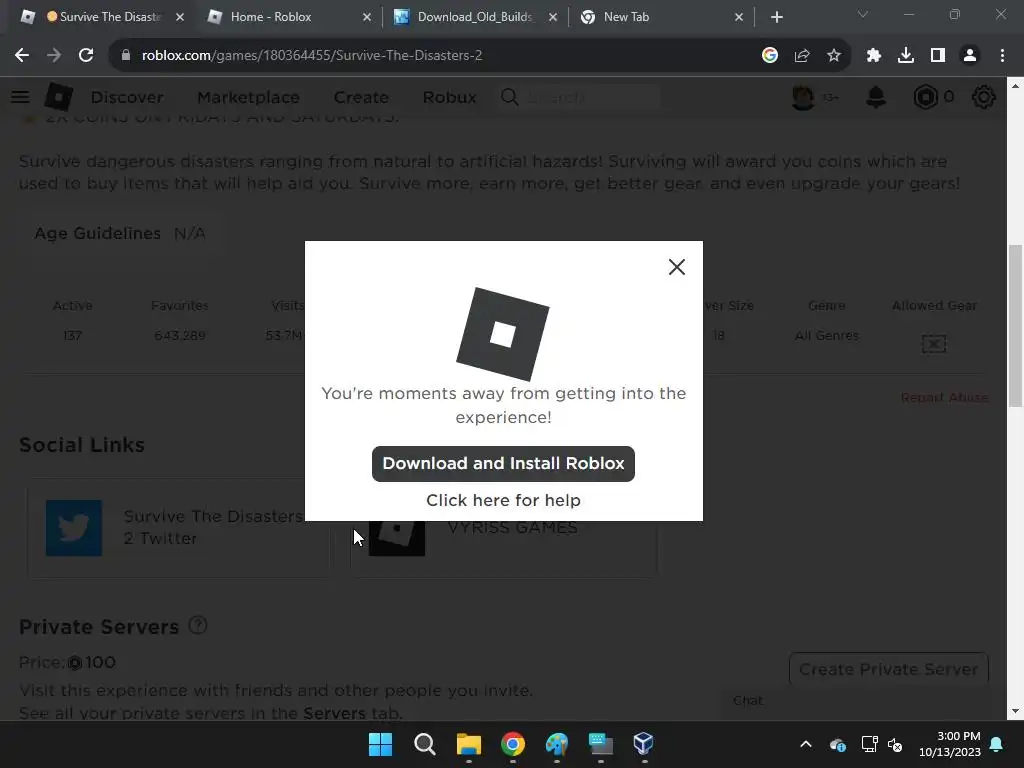Screen dimensions: 1024x768
Task: Open the Marketplace menu item
Action: coord(248,97)
